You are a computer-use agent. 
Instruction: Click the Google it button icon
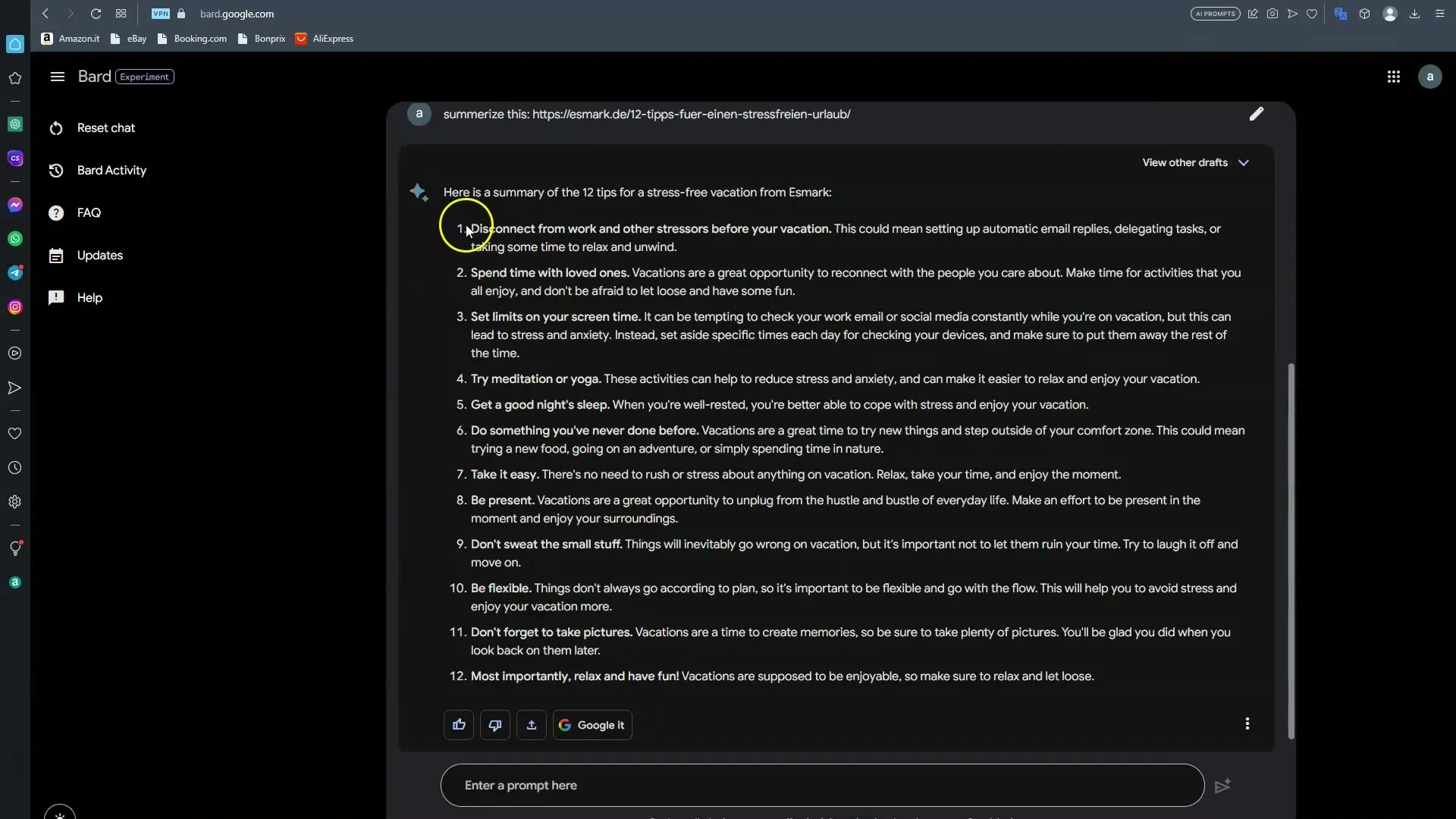(x=564, y=725)
